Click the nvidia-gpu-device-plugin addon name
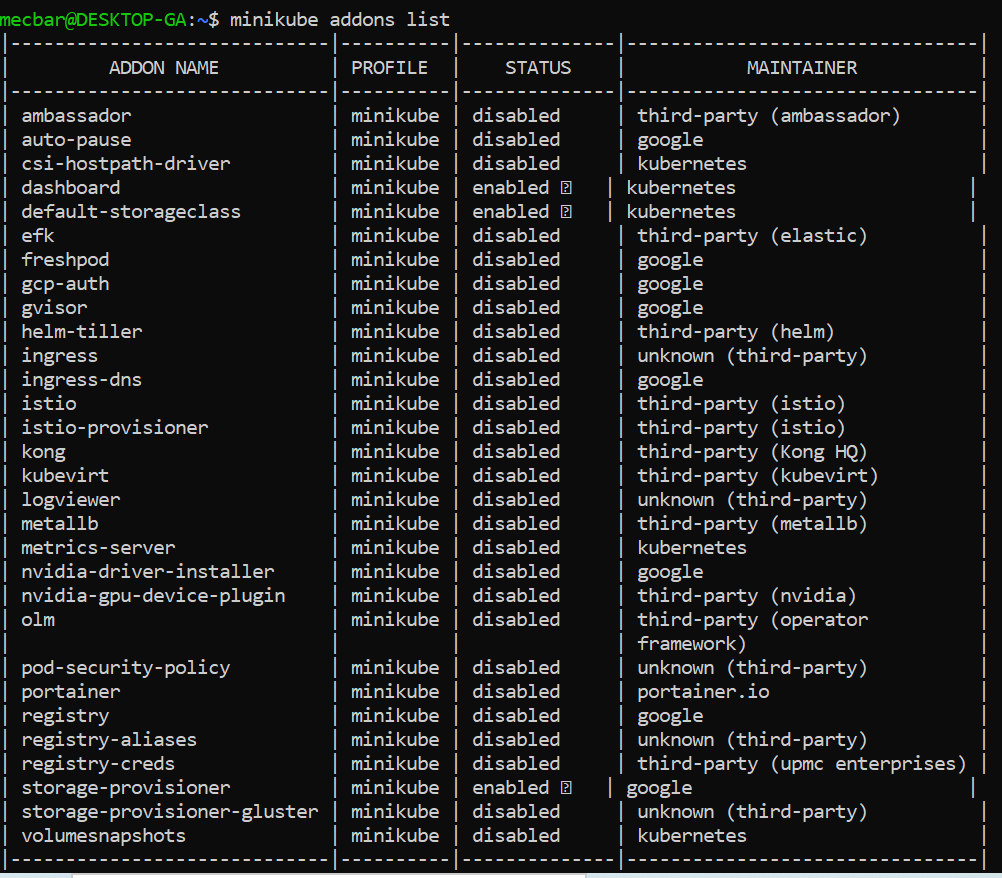The image size is (1002, 878). point(153,596)
